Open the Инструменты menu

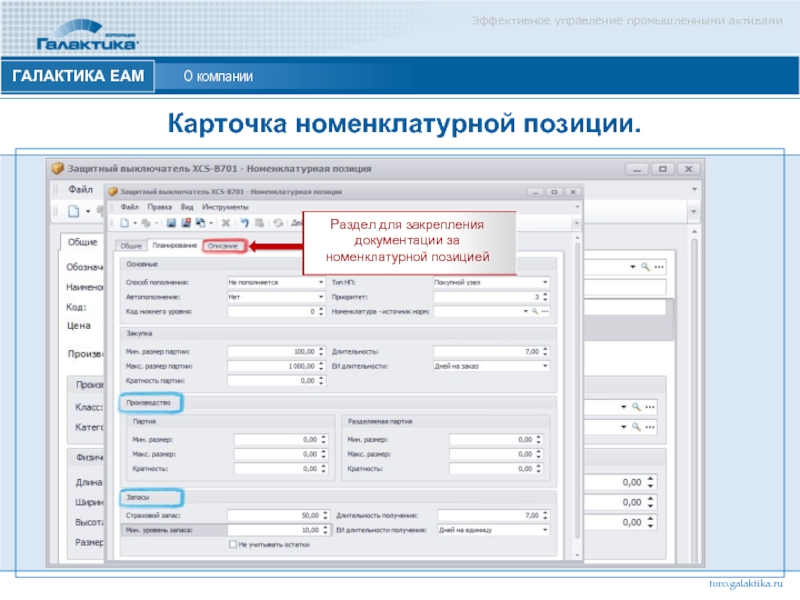point(225,207)
